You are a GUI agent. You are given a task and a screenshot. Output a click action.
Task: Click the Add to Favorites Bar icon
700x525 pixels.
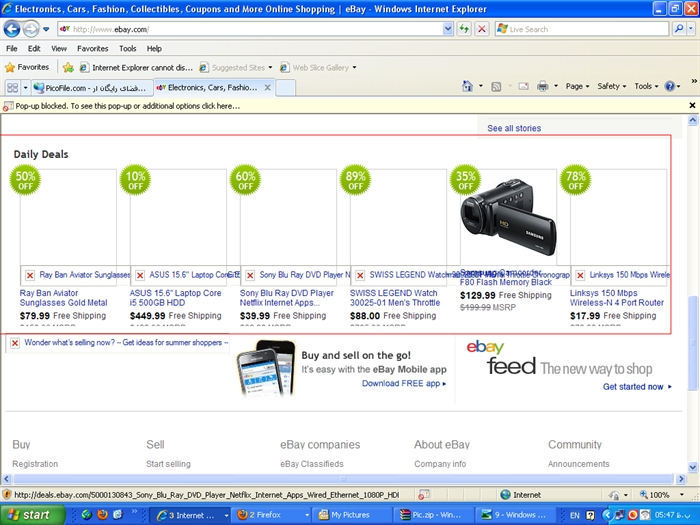click(x=68, y=67)
